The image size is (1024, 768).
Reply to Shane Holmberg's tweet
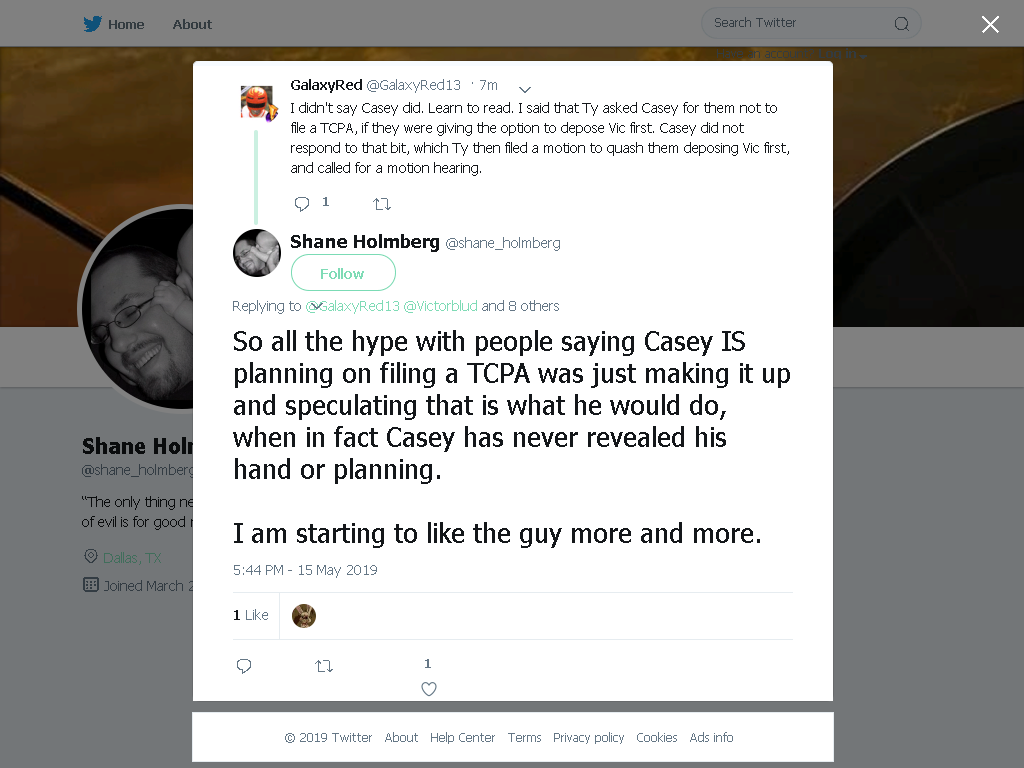click(244, 666)
